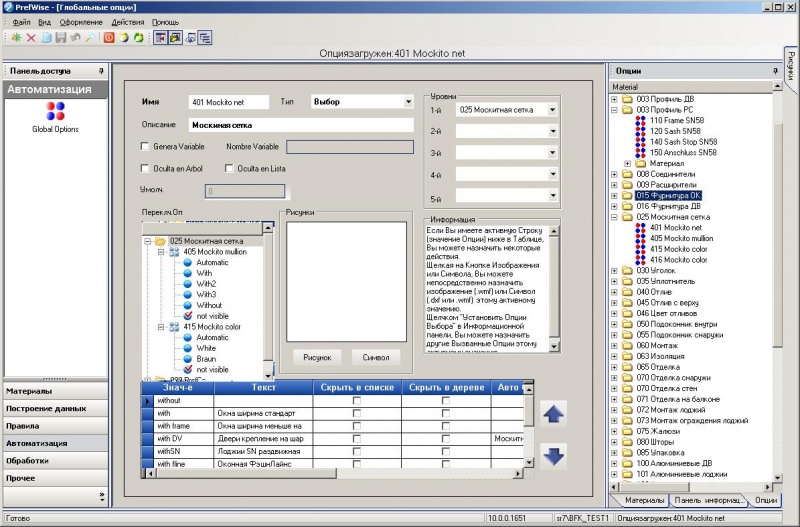This screenshot has height=527, width=800.
Task: Click the green asterisk New icon in toolbar
Action: [17, 37]
